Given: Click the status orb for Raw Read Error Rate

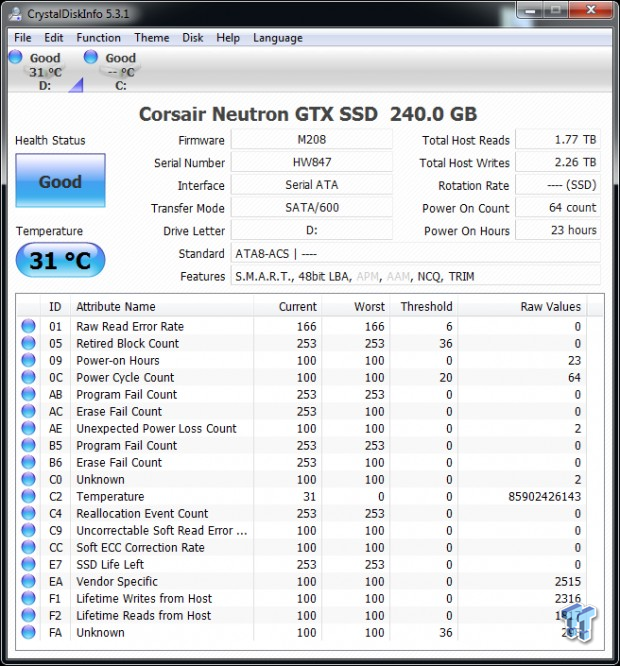Looking at the screenshot, I should 28,326.
